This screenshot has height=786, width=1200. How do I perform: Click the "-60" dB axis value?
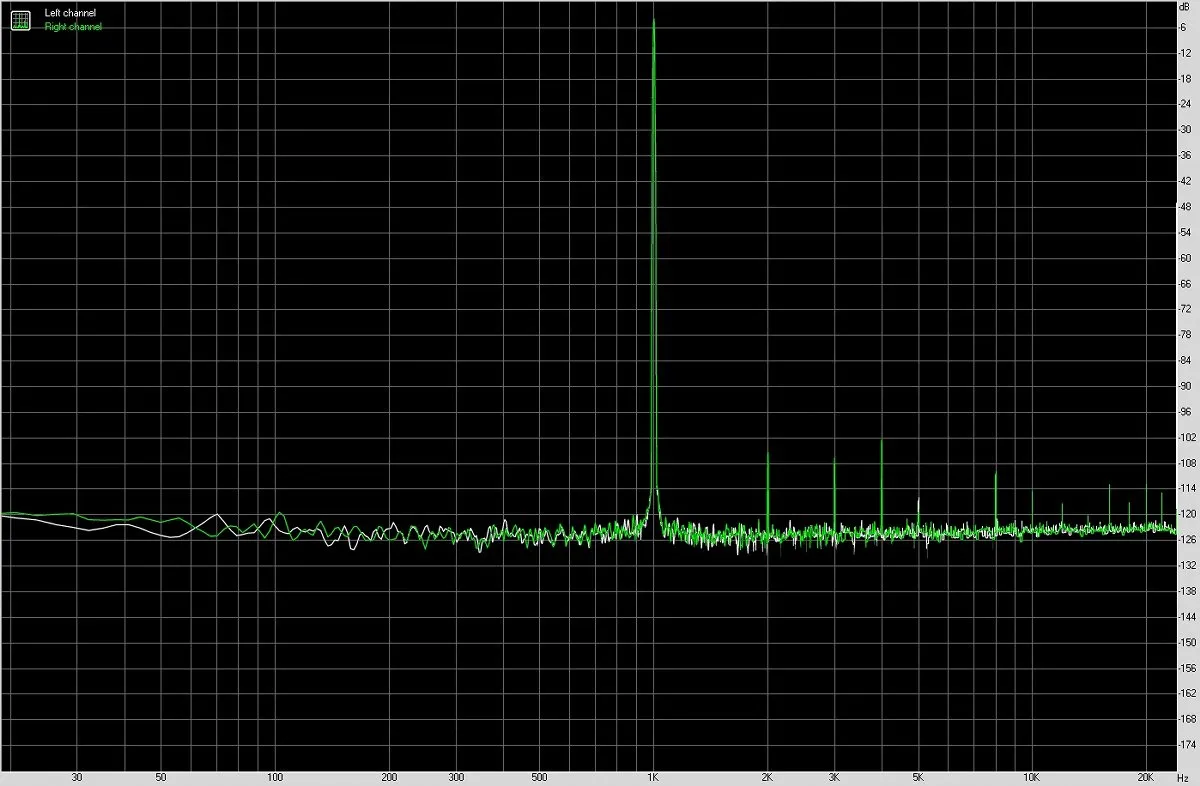(x=1186, y=258)
